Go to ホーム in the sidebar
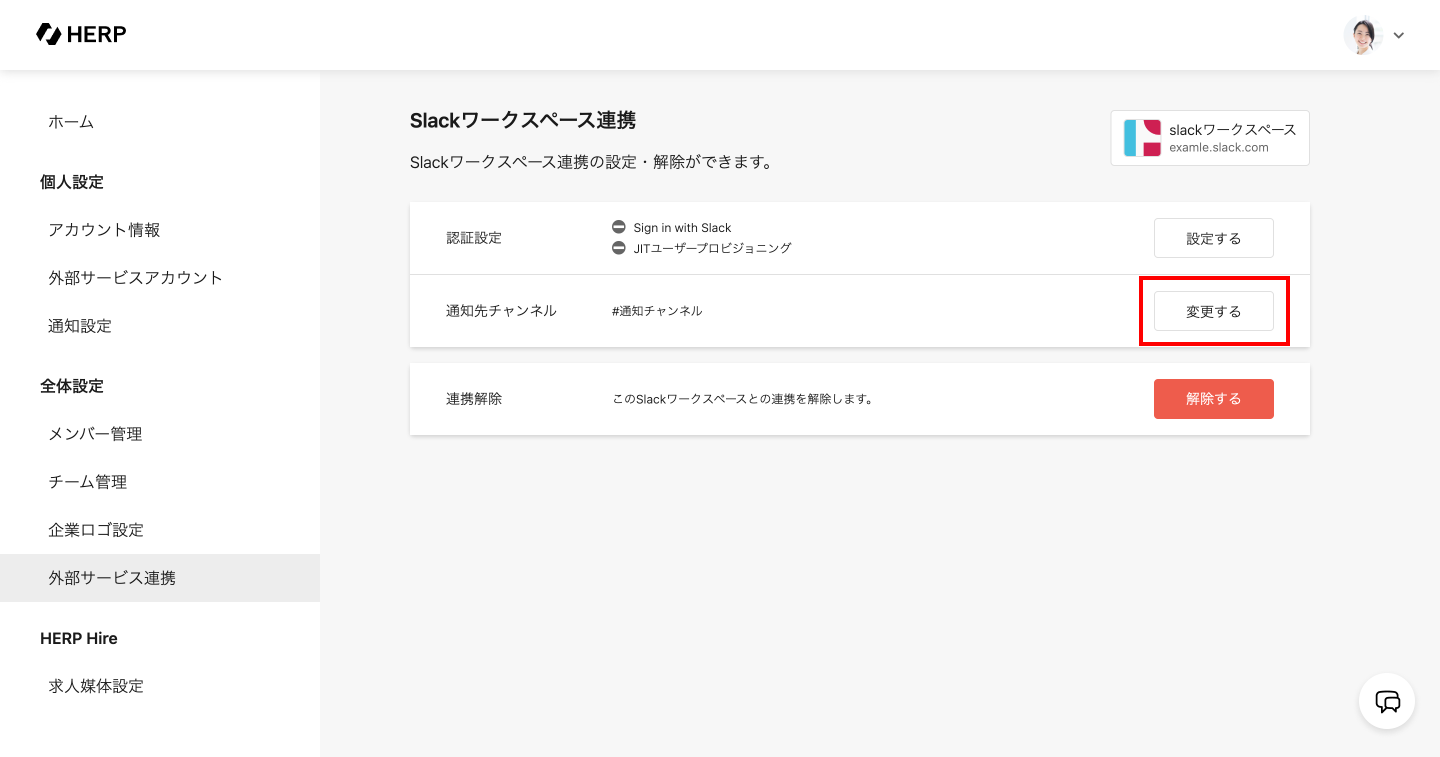This screenshot has width=1440, height=757. [x=71, y=122]
